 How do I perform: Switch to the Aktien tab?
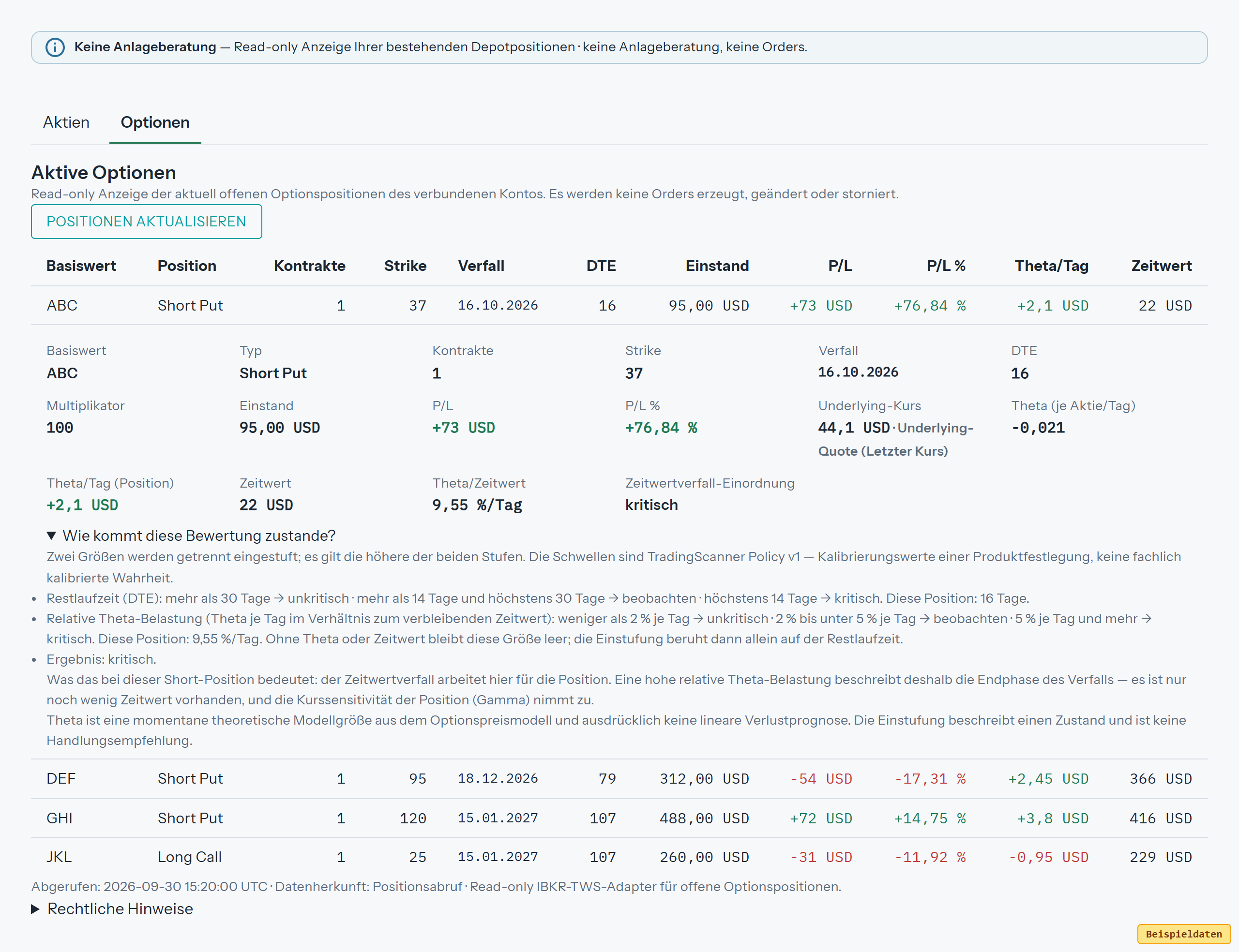(x=66, y=122)
